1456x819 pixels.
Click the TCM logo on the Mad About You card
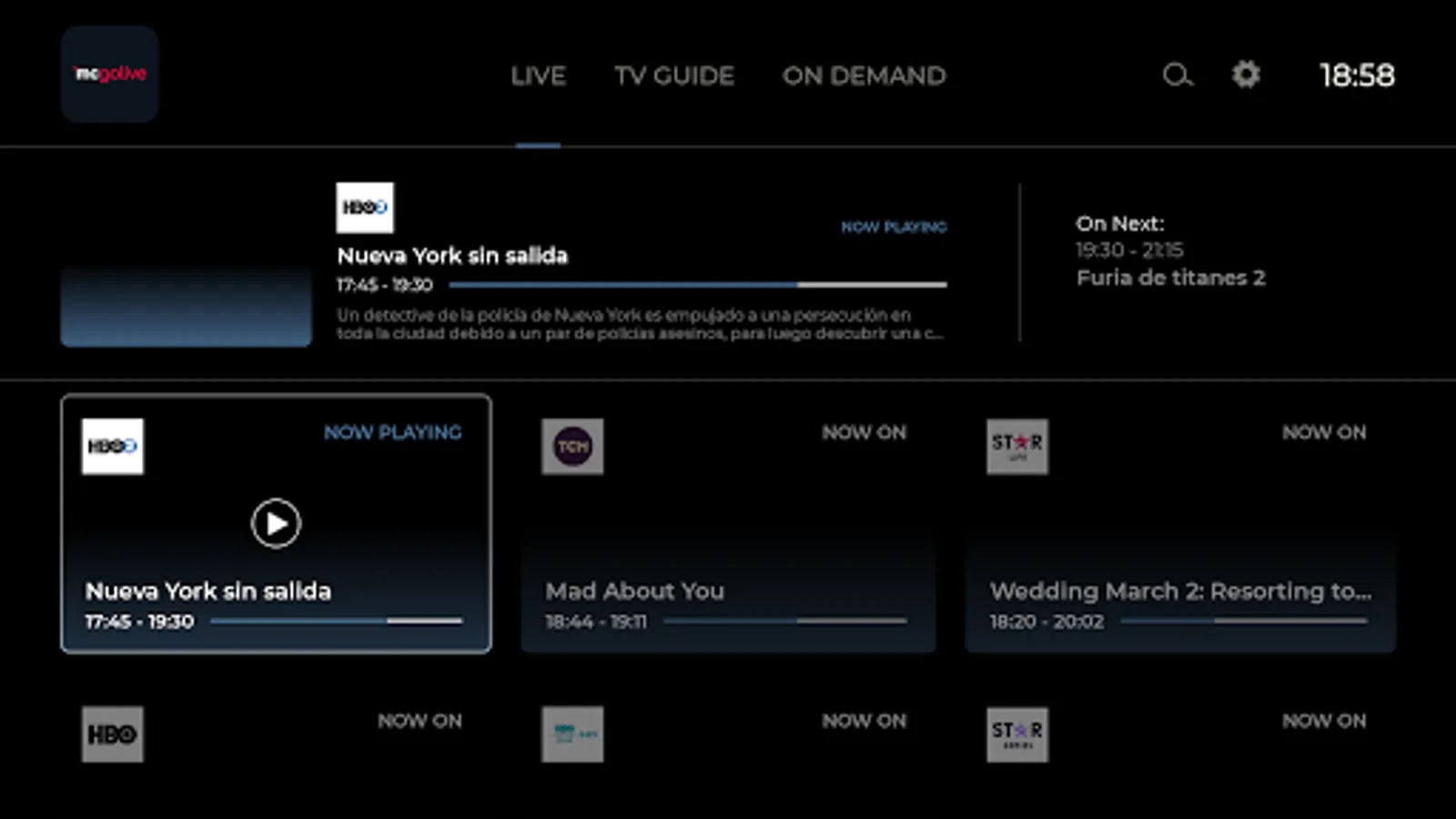pos(572,446)
